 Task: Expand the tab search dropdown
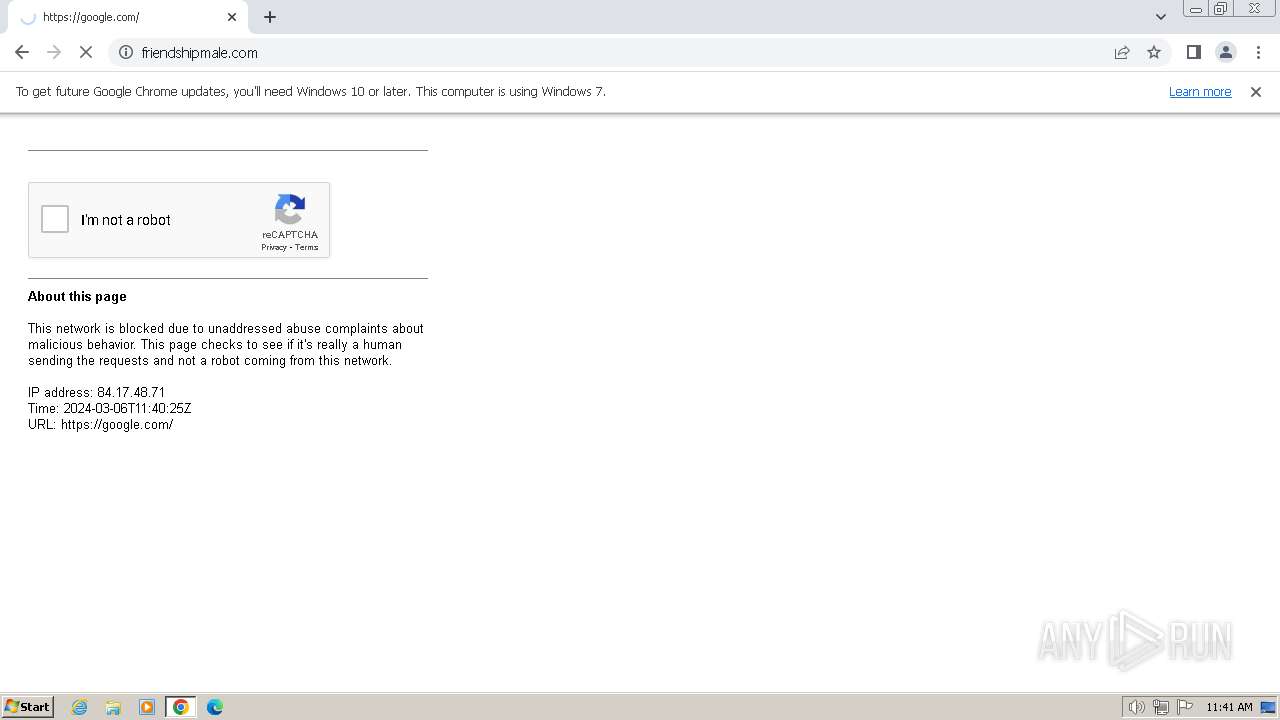click(1161, 17)
